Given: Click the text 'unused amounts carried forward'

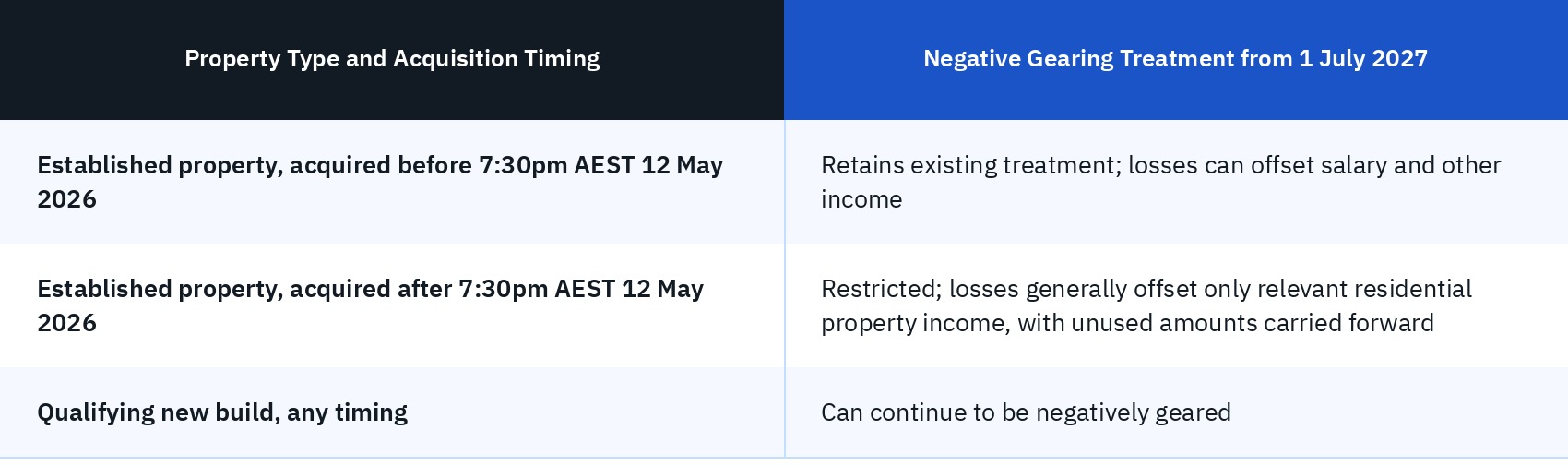Looking at the screenshot, I should coord(1226,323).
